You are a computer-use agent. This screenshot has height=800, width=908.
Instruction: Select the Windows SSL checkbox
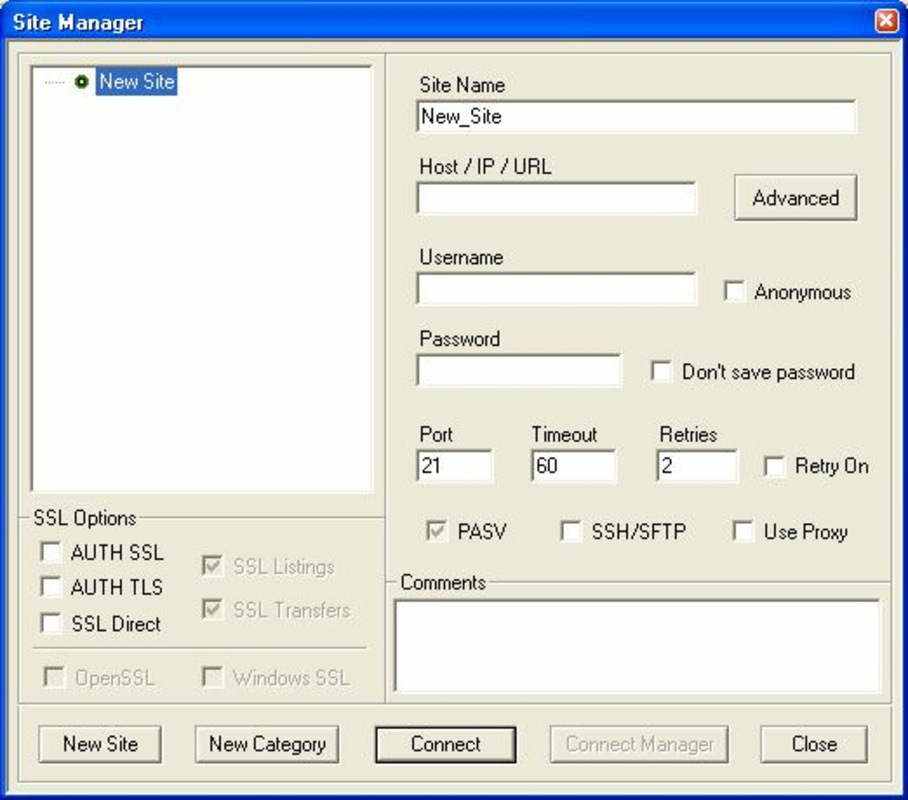[x=213, y=677]
